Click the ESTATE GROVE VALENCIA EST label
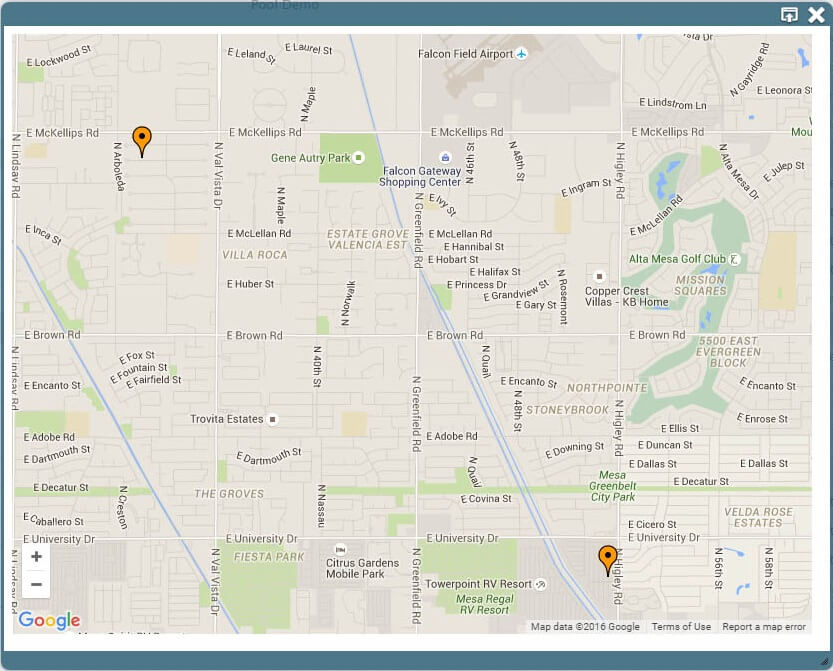Viewport: 833px width, 671px height. (x=368, y=240)
